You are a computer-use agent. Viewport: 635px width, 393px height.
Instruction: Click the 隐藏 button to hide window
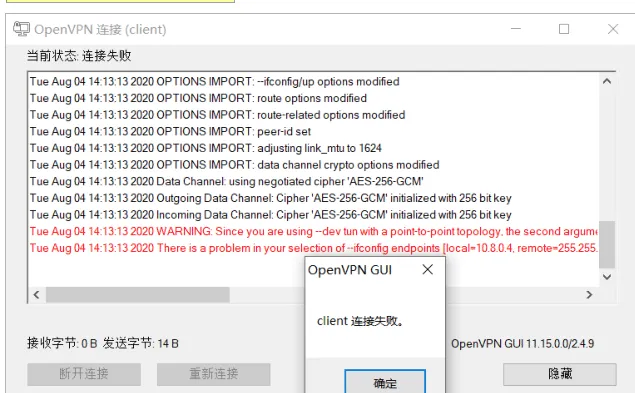pos(560,374)
